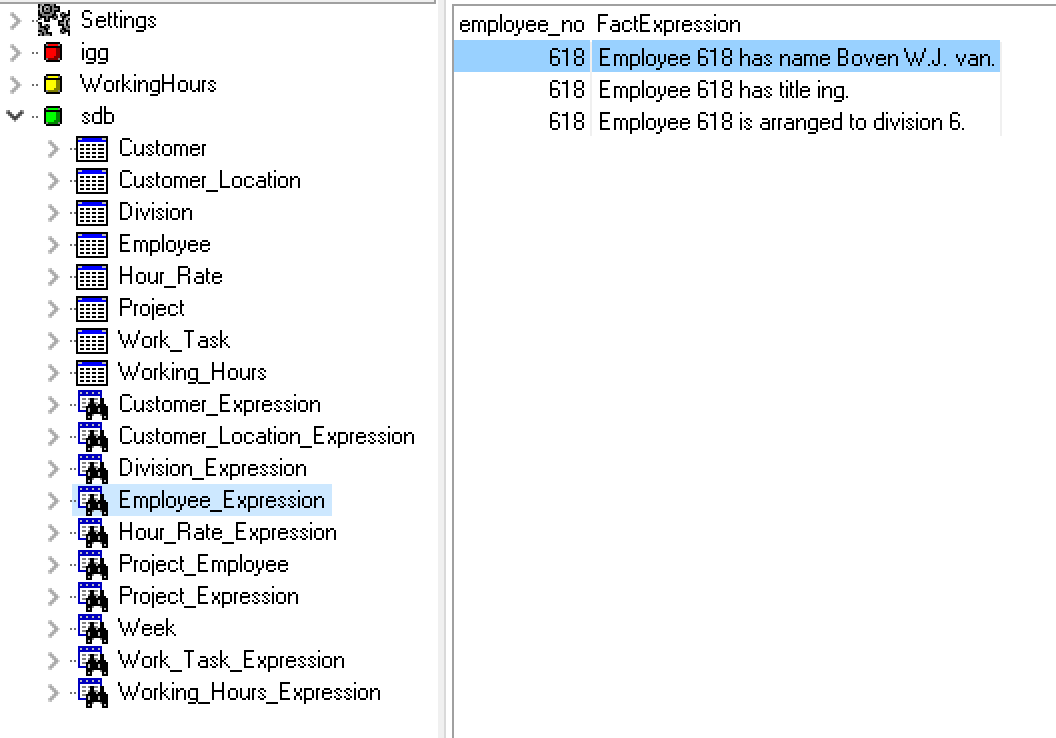Expand the igg database node
1056x738 pixels.
[x=15, y=52]
